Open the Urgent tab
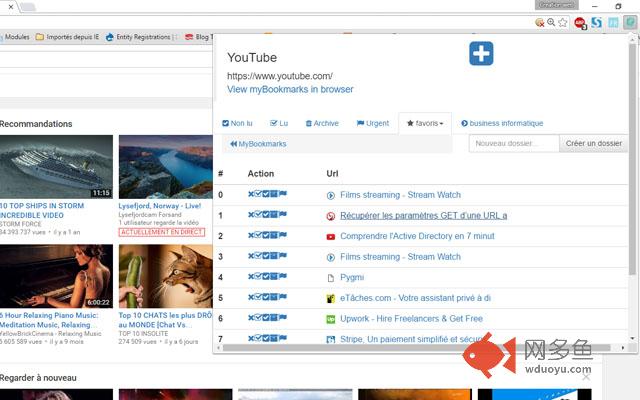This screenshot has height=400, width=640. point(372,124)
